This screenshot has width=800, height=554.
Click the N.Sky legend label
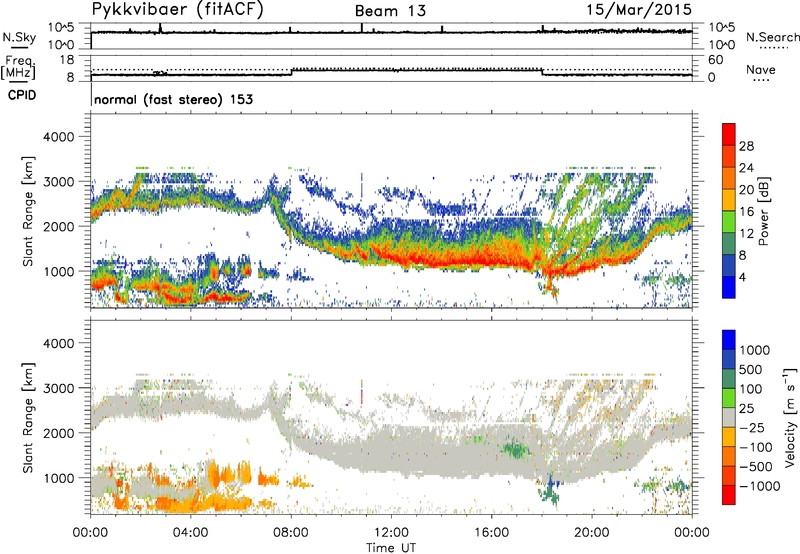pyautogui.click(x=19, y=37)
